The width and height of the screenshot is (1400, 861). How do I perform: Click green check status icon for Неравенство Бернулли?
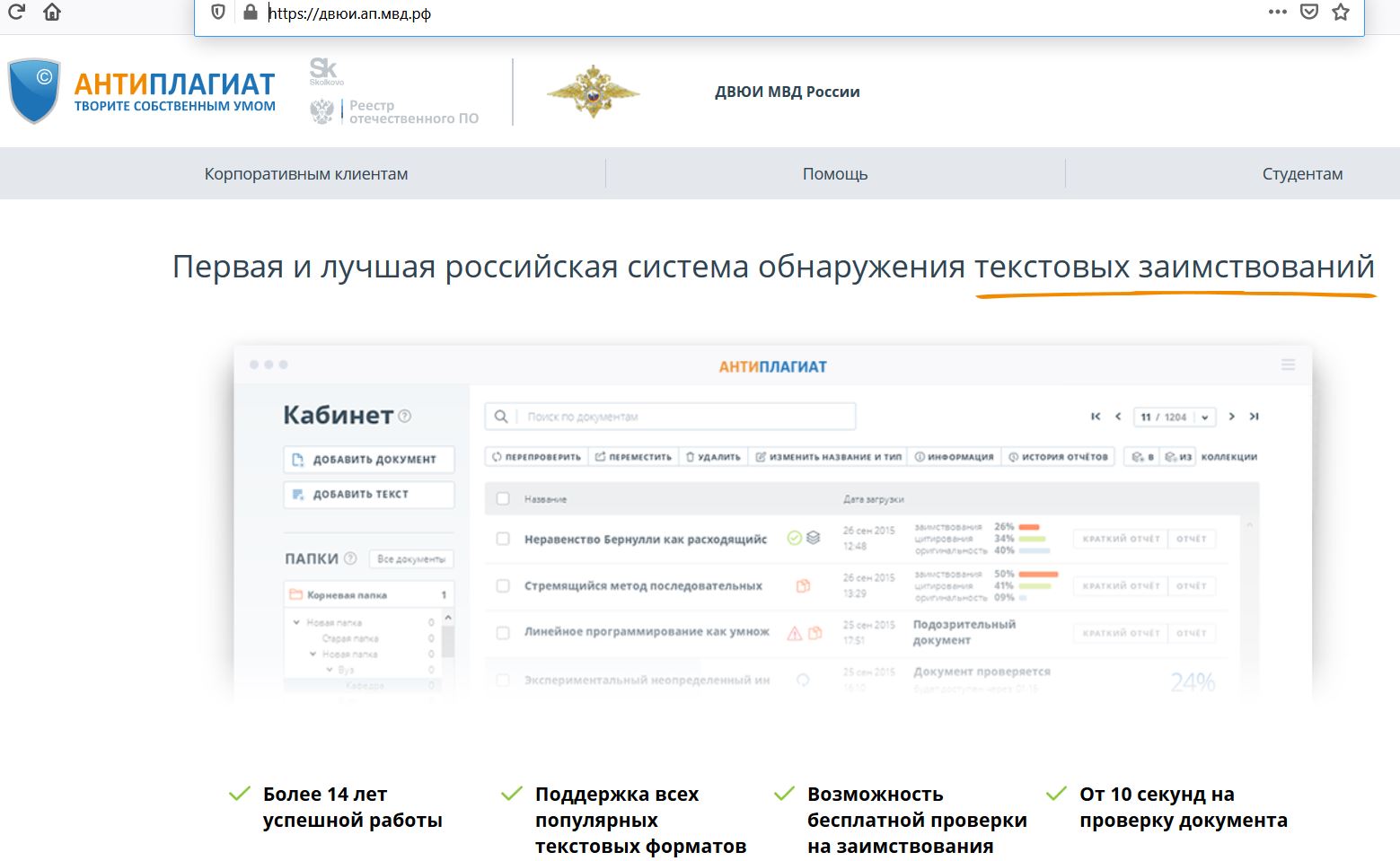point(794,538)
